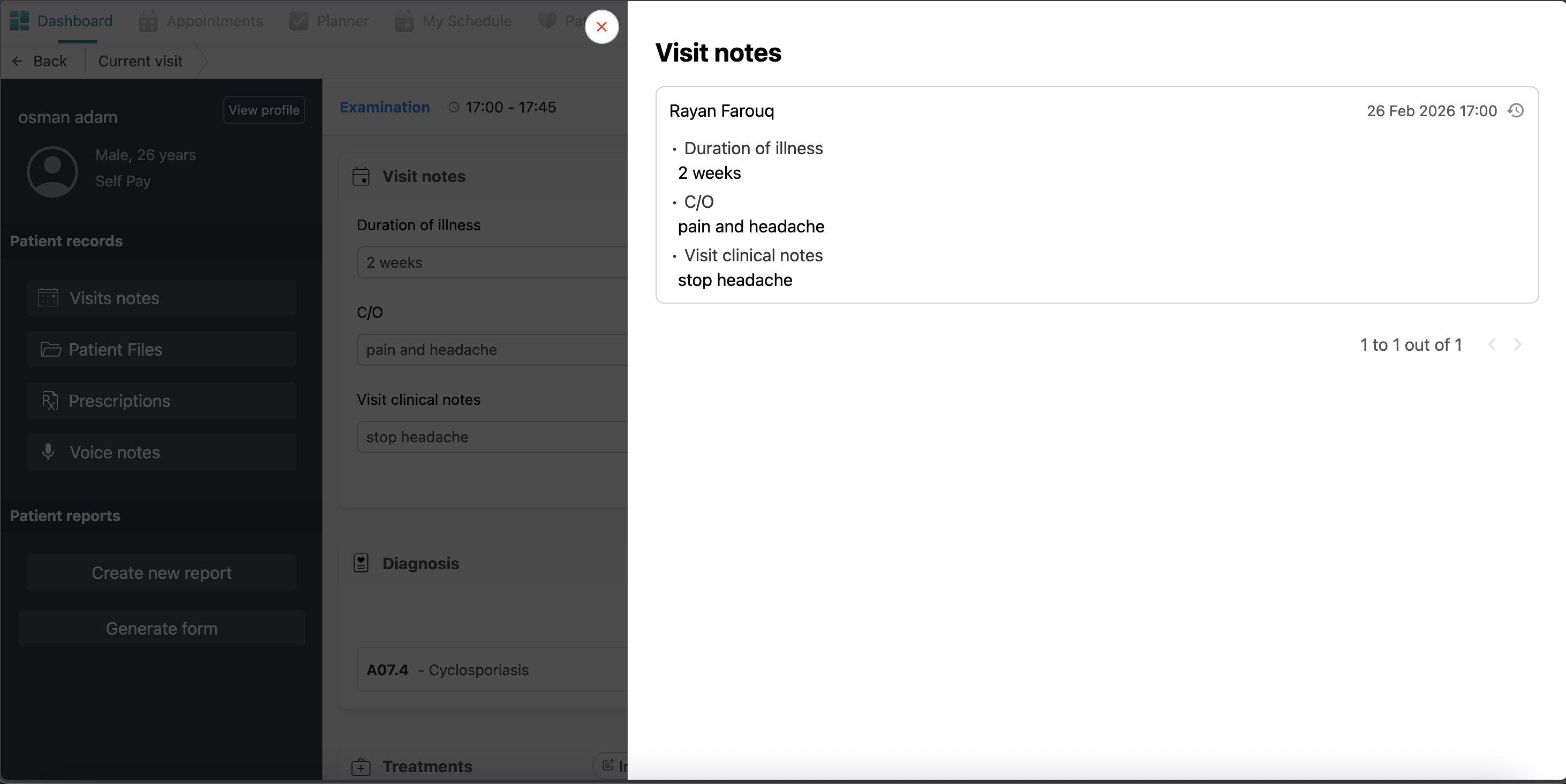Click the Prescriptions Rx icon

(x=49, y=401)
